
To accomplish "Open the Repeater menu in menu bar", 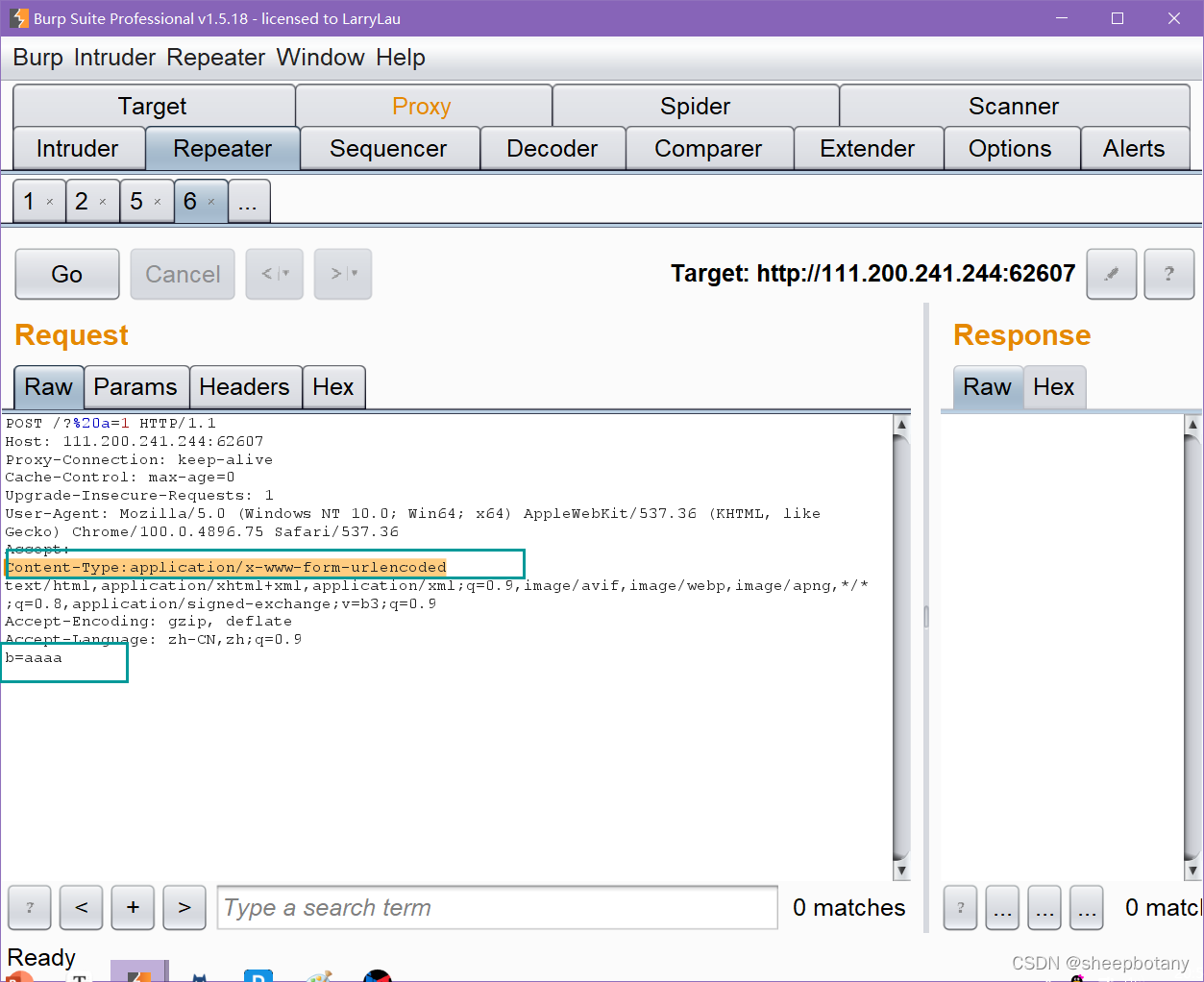I will click(215, 58).
